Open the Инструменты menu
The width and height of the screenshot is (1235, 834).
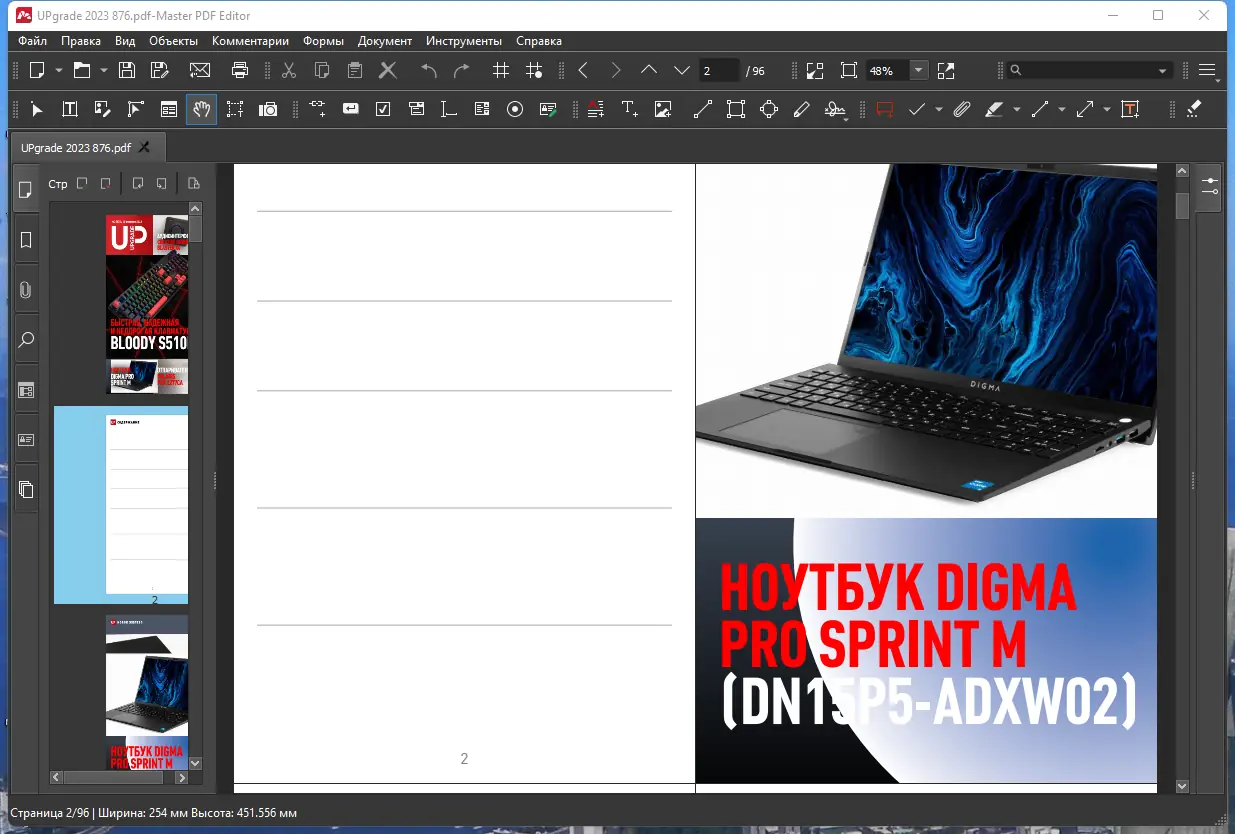[x=464, y=41]
